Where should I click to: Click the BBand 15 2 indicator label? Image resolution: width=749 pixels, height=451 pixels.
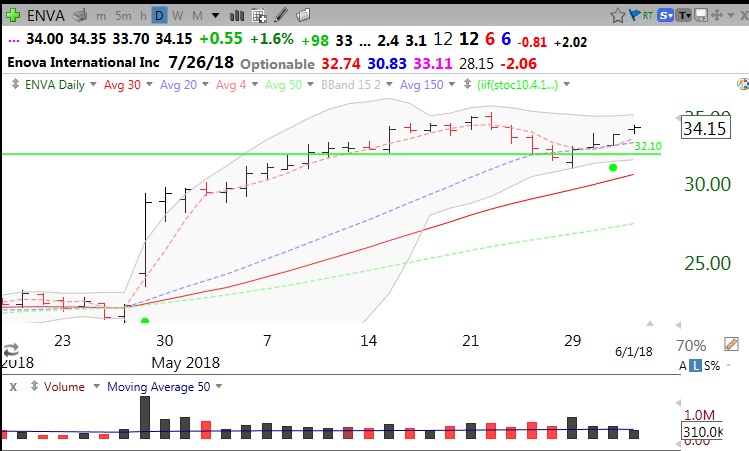click(351, 85)
